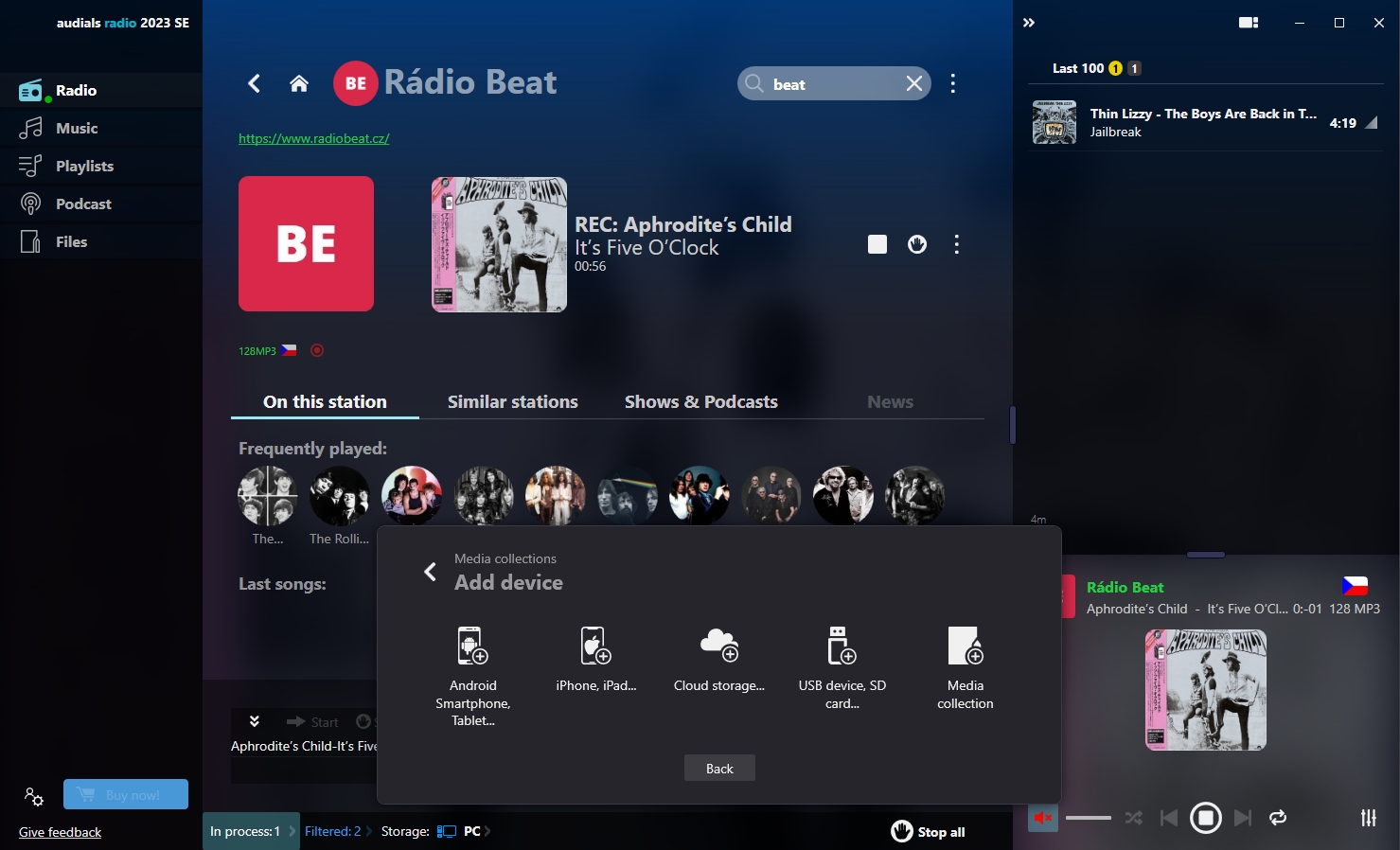Switch to the Shows & Podcasts tab
The height and width of the screenshot is (850, 1400).
point(700,401)
